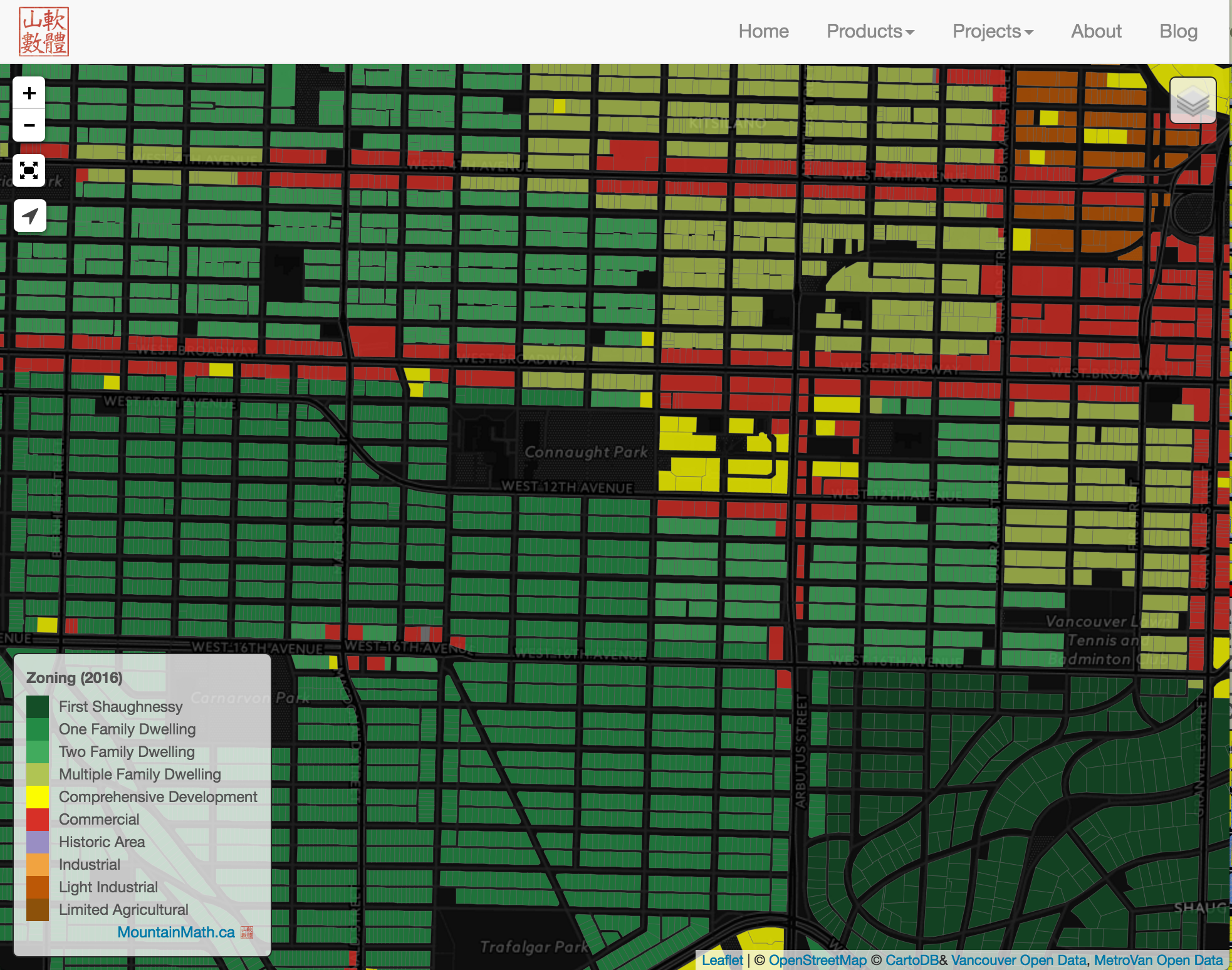
Task: Open the Leaflet attribution link
Action: (x=722, y=960)
